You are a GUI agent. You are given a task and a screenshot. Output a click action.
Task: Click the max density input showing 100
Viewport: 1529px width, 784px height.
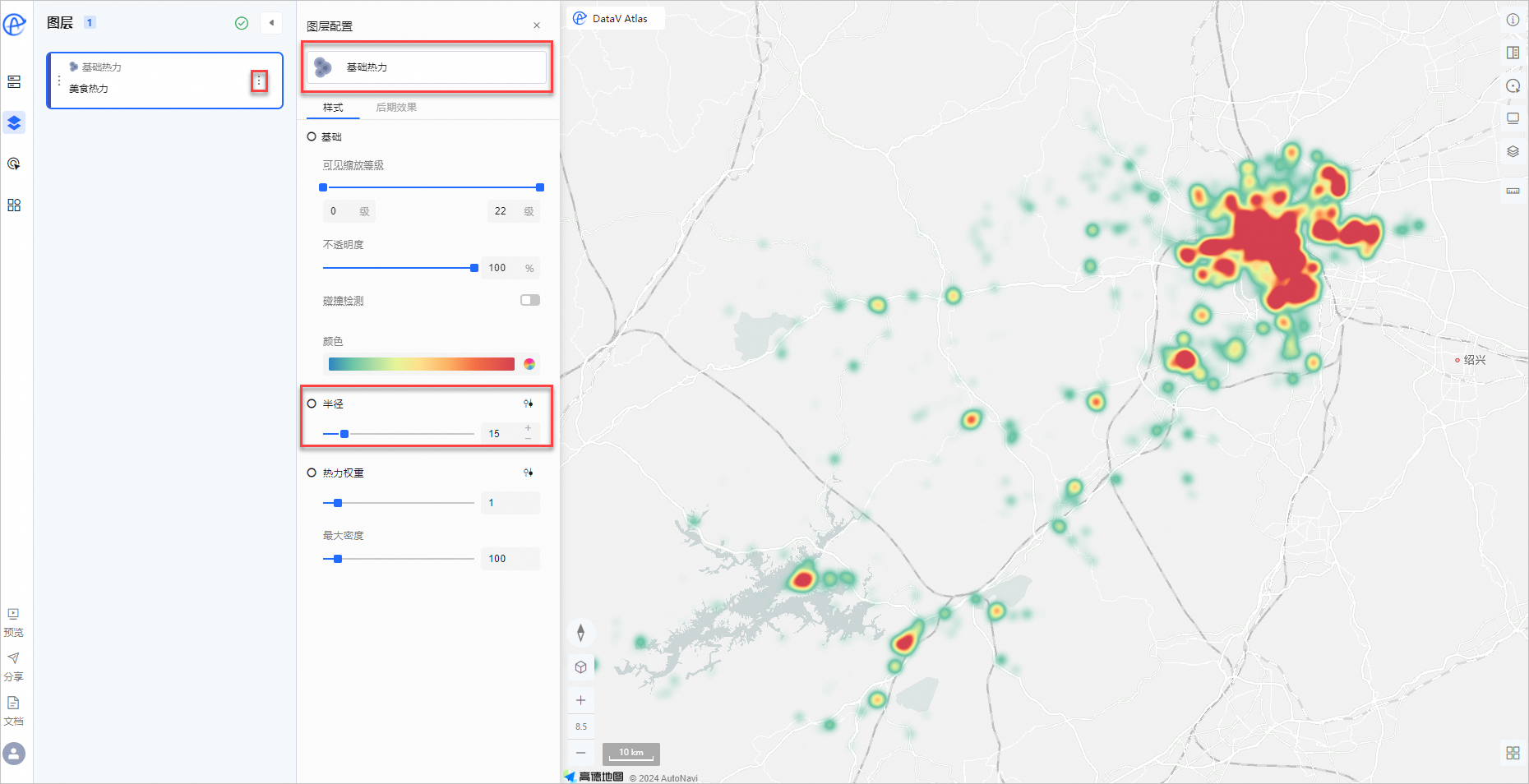pos(510,559)
